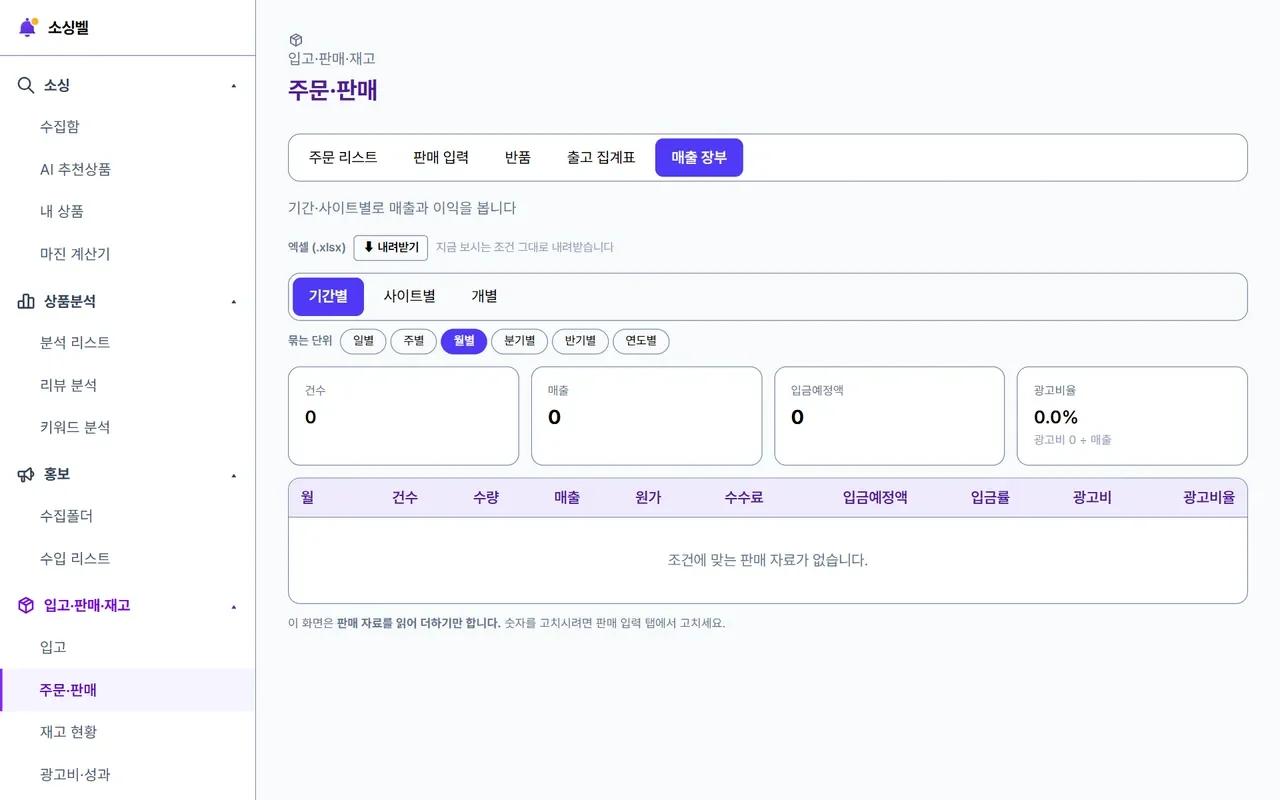Image resolution: width=1280 pixels, height=800 pixels.
Task: Click the 상품분석 bar chart icon
Action: (26, 301)
